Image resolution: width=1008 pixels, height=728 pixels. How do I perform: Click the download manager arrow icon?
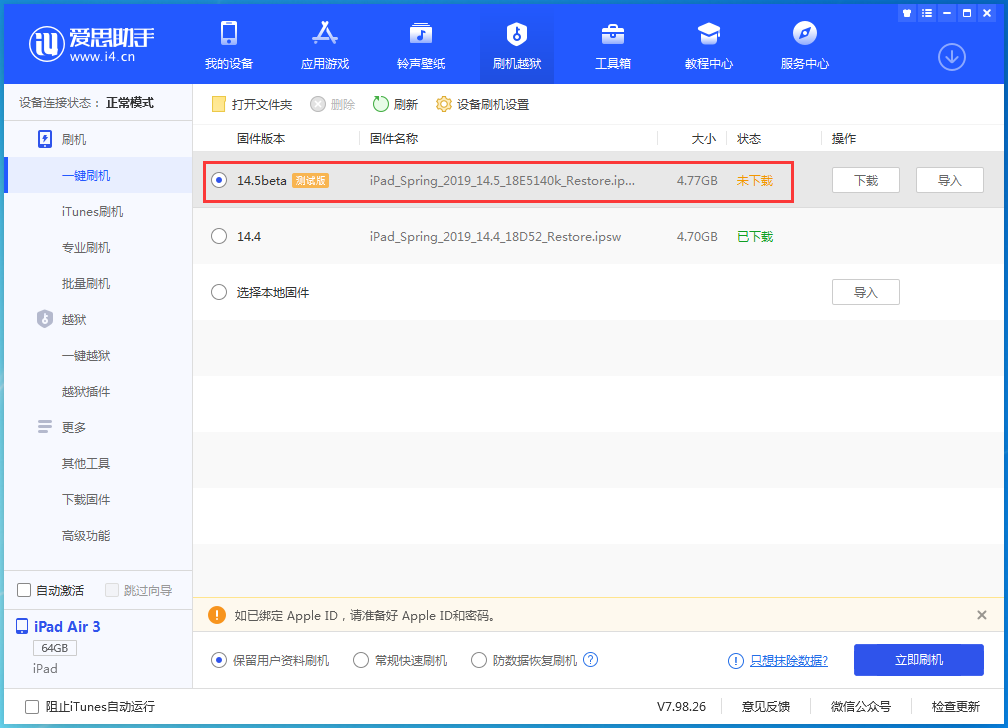(x=951, y=57)
